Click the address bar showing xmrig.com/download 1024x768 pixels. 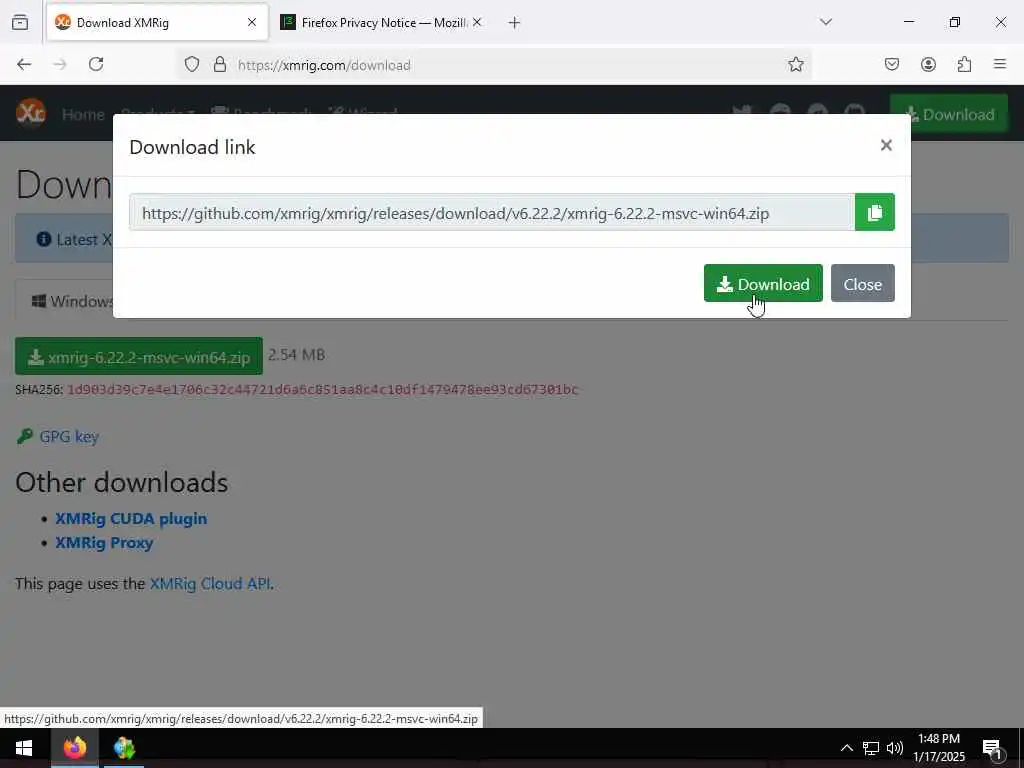pos(496,65)
